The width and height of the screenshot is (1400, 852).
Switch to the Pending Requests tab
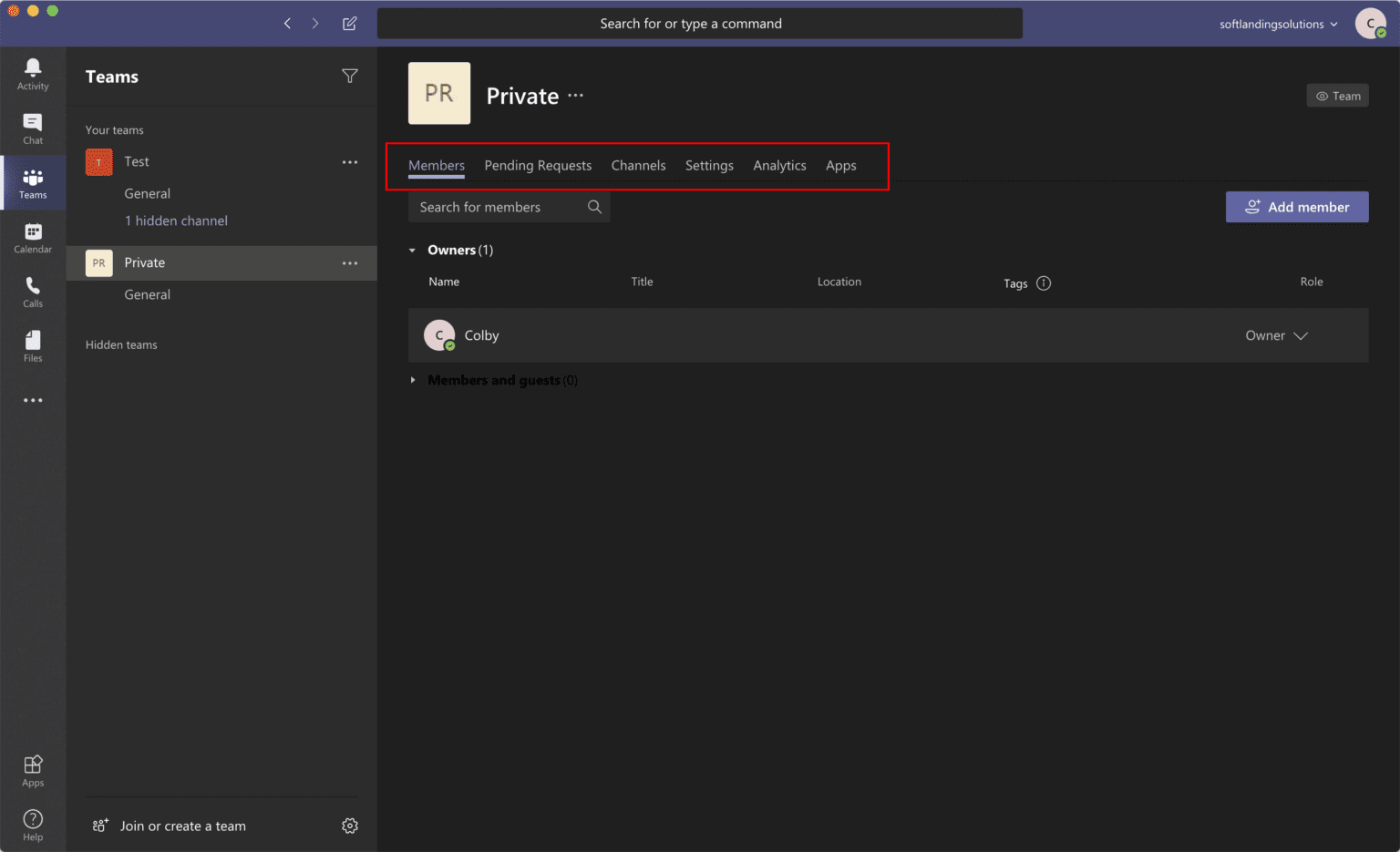pos(538,165)
